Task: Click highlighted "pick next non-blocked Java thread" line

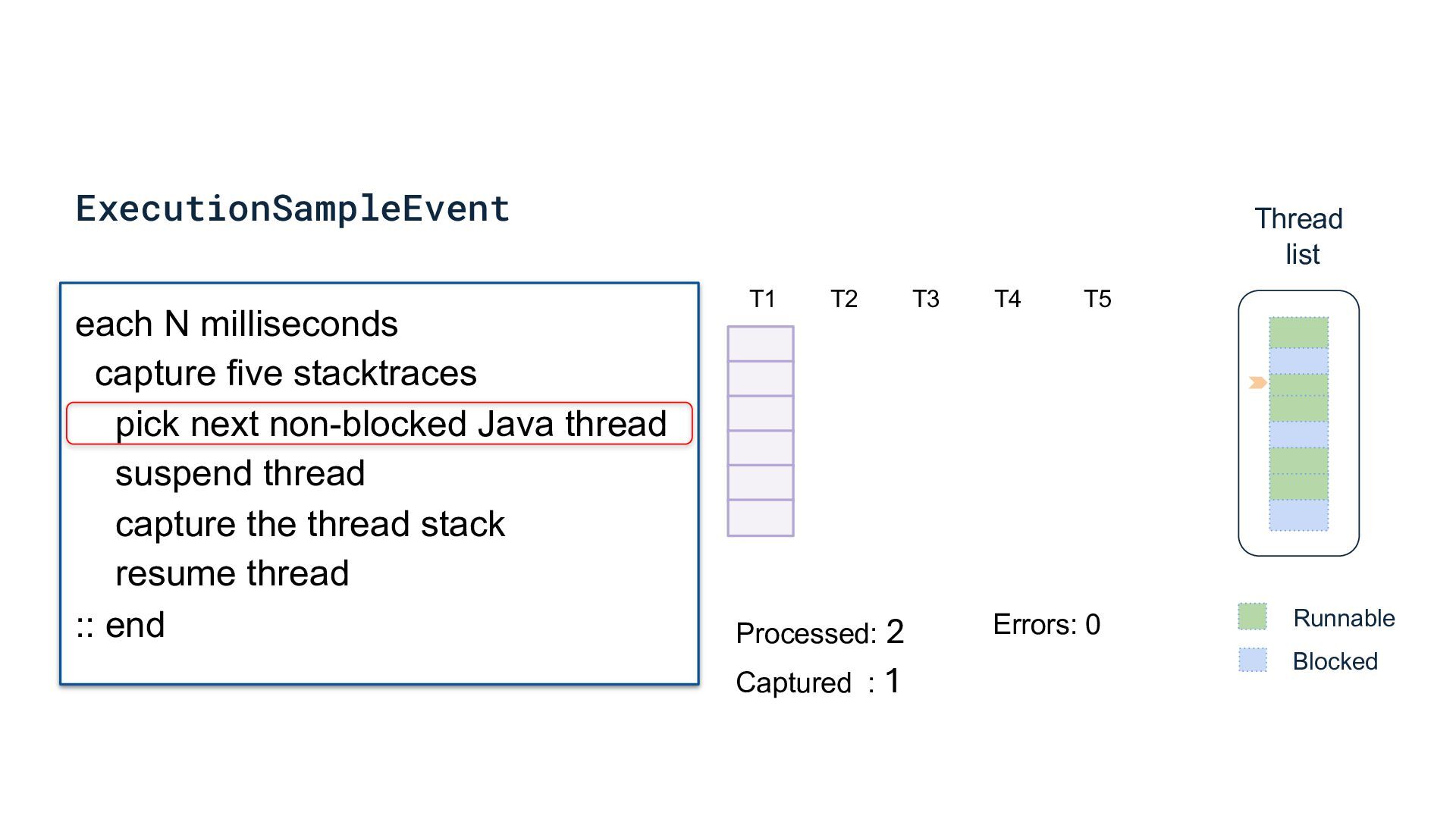Action: point(391,423)
